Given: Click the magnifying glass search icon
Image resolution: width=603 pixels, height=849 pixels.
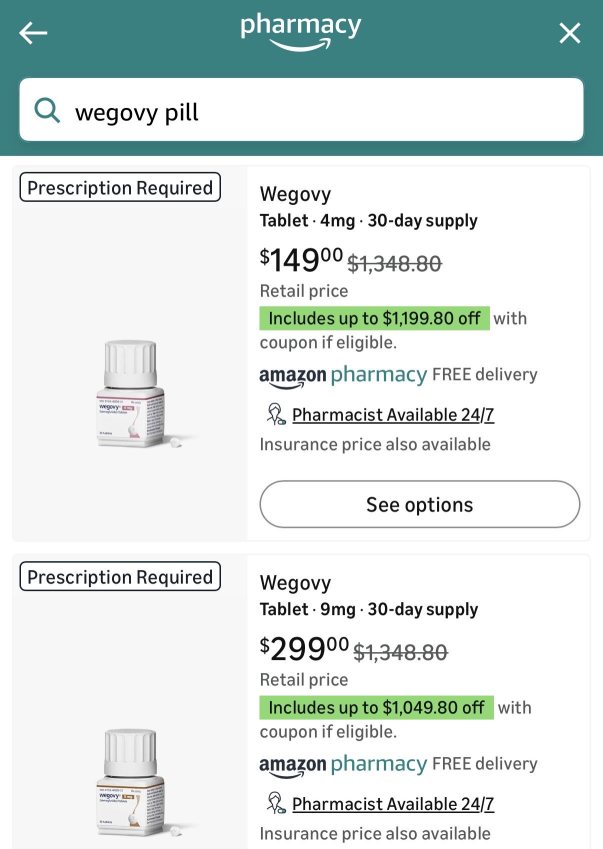Looking at the screenshot, I should point(47,110).
